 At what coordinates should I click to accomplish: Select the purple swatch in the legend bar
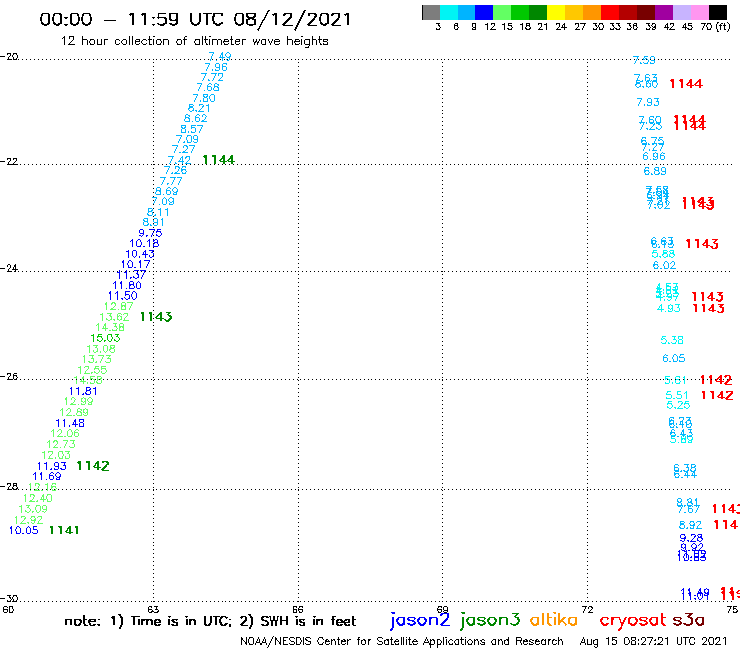click(x=664, y=12)
